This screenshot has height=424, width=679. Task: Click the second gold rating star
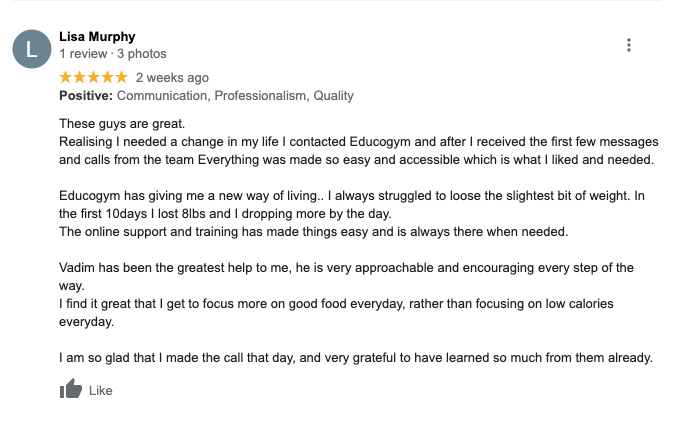[80, 78]
